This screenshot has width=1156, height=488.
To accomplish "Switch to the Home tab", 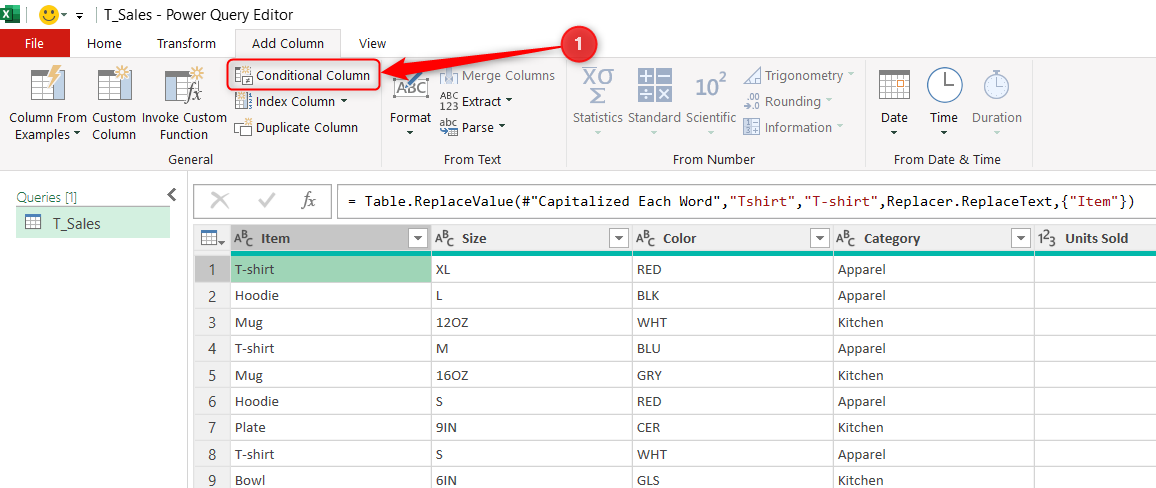I will 104,43.
